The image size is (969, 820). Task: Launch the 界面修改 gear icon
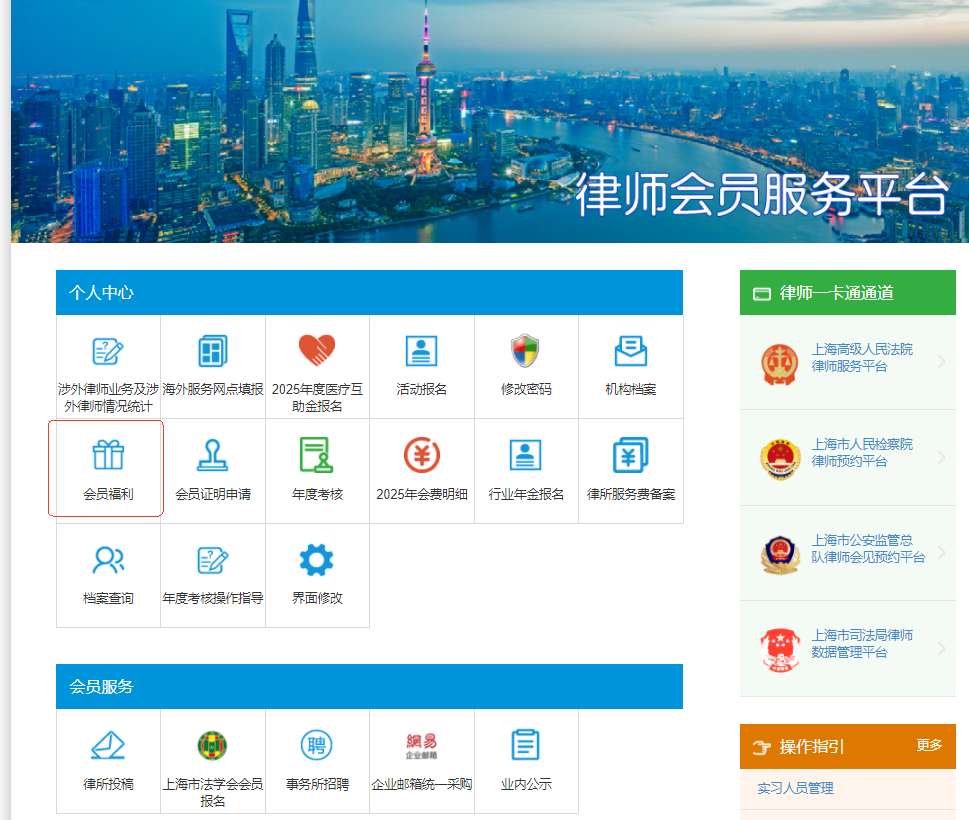(317, 560)
